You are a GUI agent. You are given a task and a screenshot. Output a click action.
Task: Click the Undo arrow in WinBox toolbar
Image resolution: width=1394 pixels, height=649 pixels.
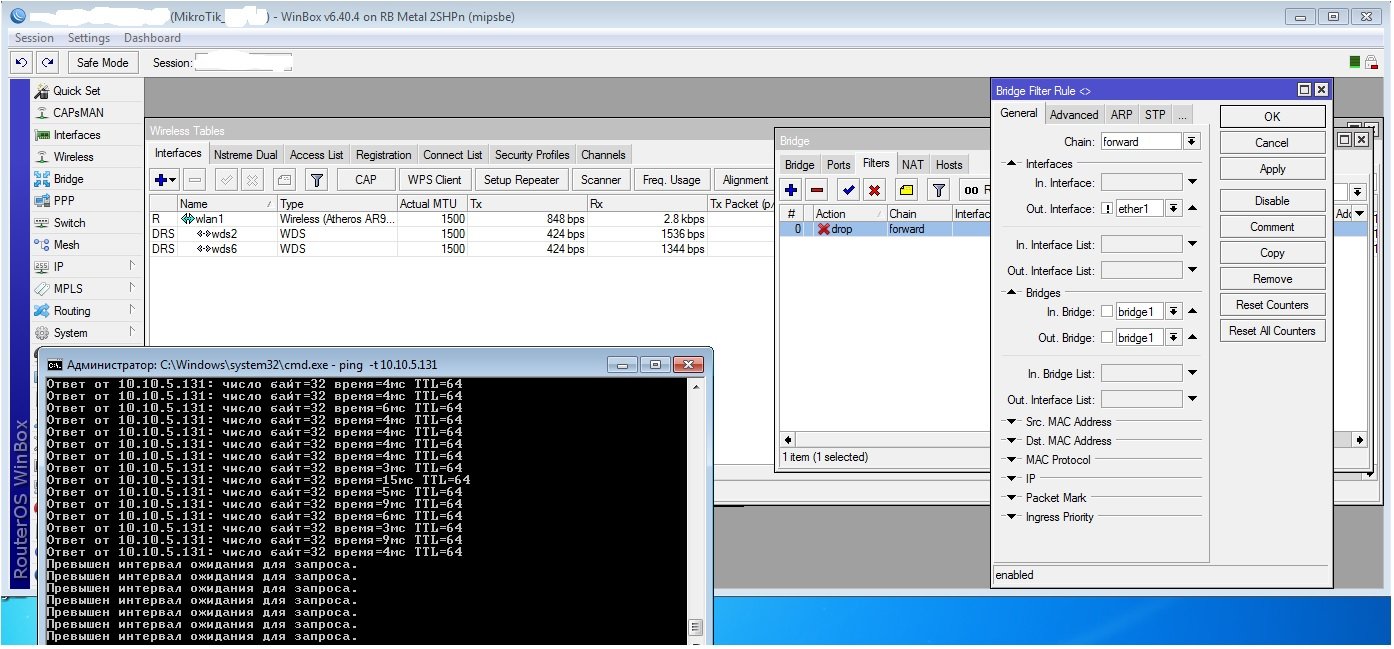[x=22, y=62]
